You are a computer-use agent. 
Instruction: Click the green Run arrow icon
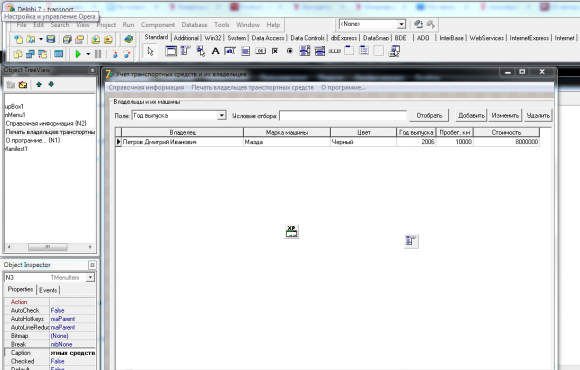tap(78, 54)
